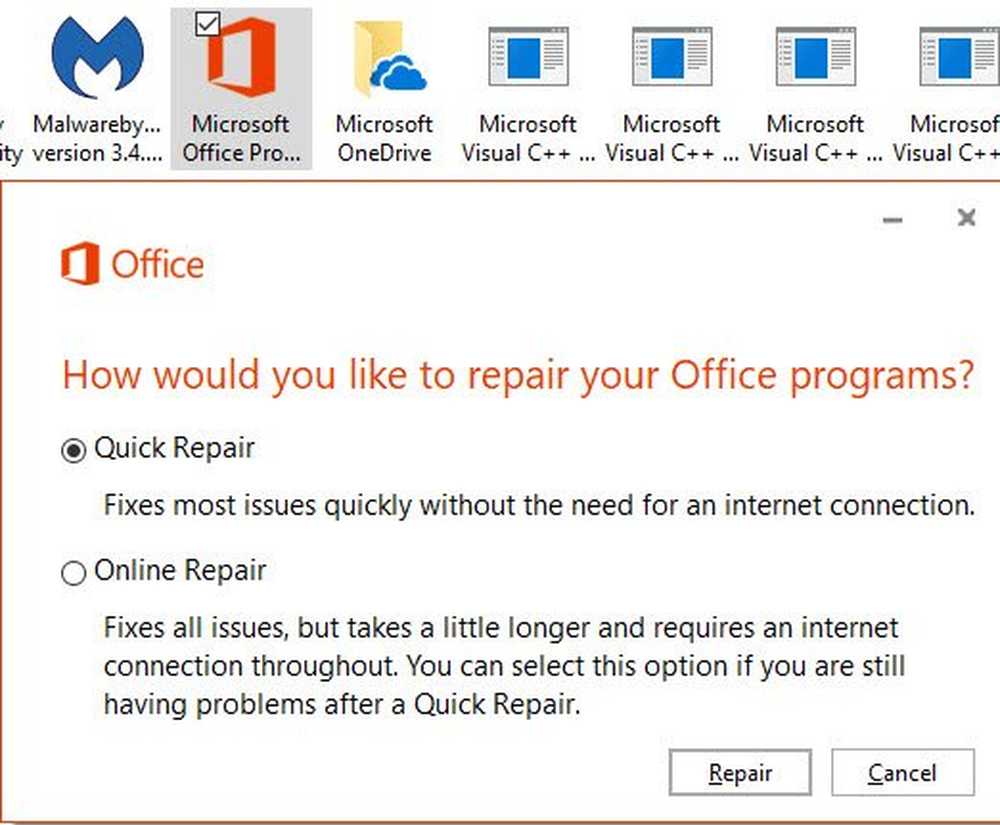Image resolution: width=1000 pixels, height=825 pixels.
Task: Close the Office repair dialog
Action: coord(967,218)
